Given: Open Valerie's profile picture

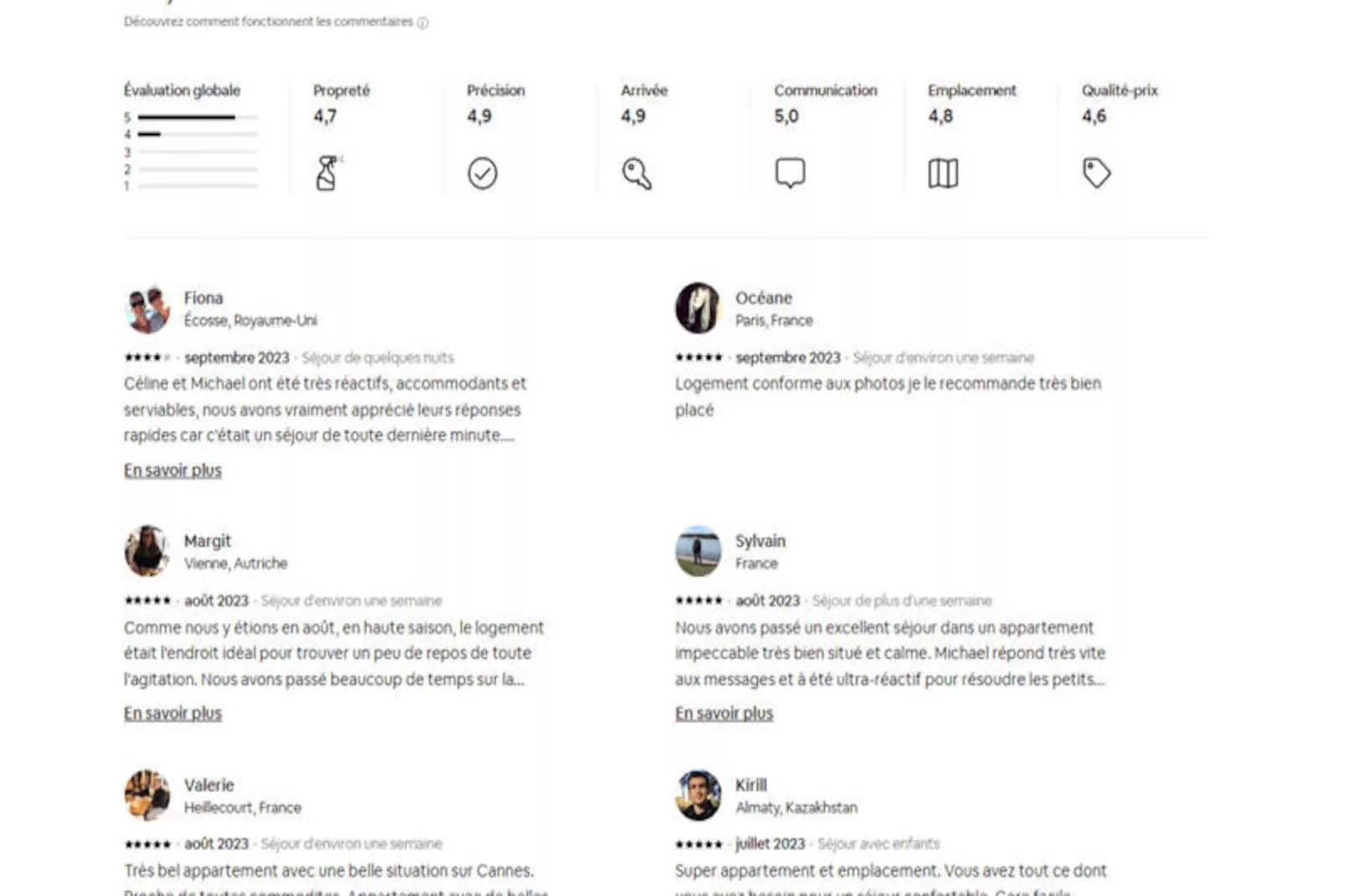Looking at the screenshot, I should pyautogui.click(x=147, y=795).
